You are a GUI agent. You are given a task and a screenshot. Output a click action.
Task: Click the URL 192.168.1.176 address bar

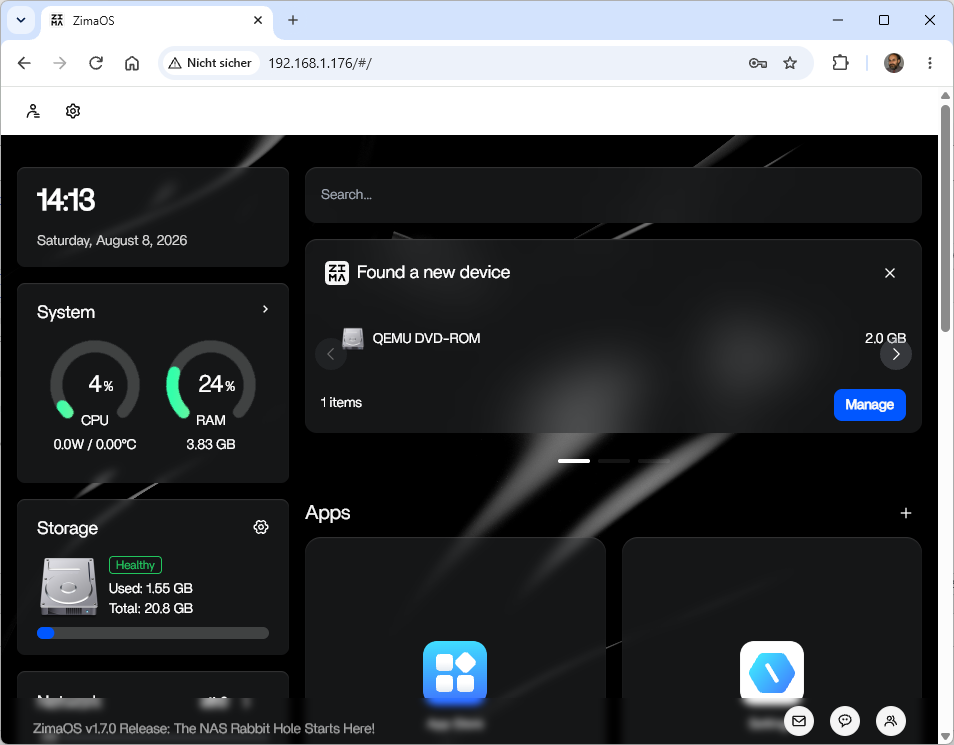pos(320,63)
